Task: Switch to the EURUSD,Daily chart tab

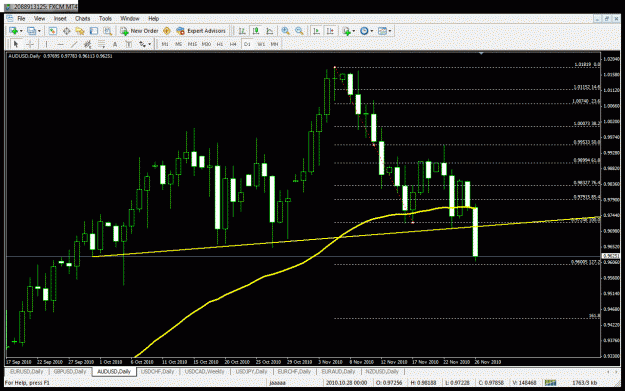Action: [26, 371]
